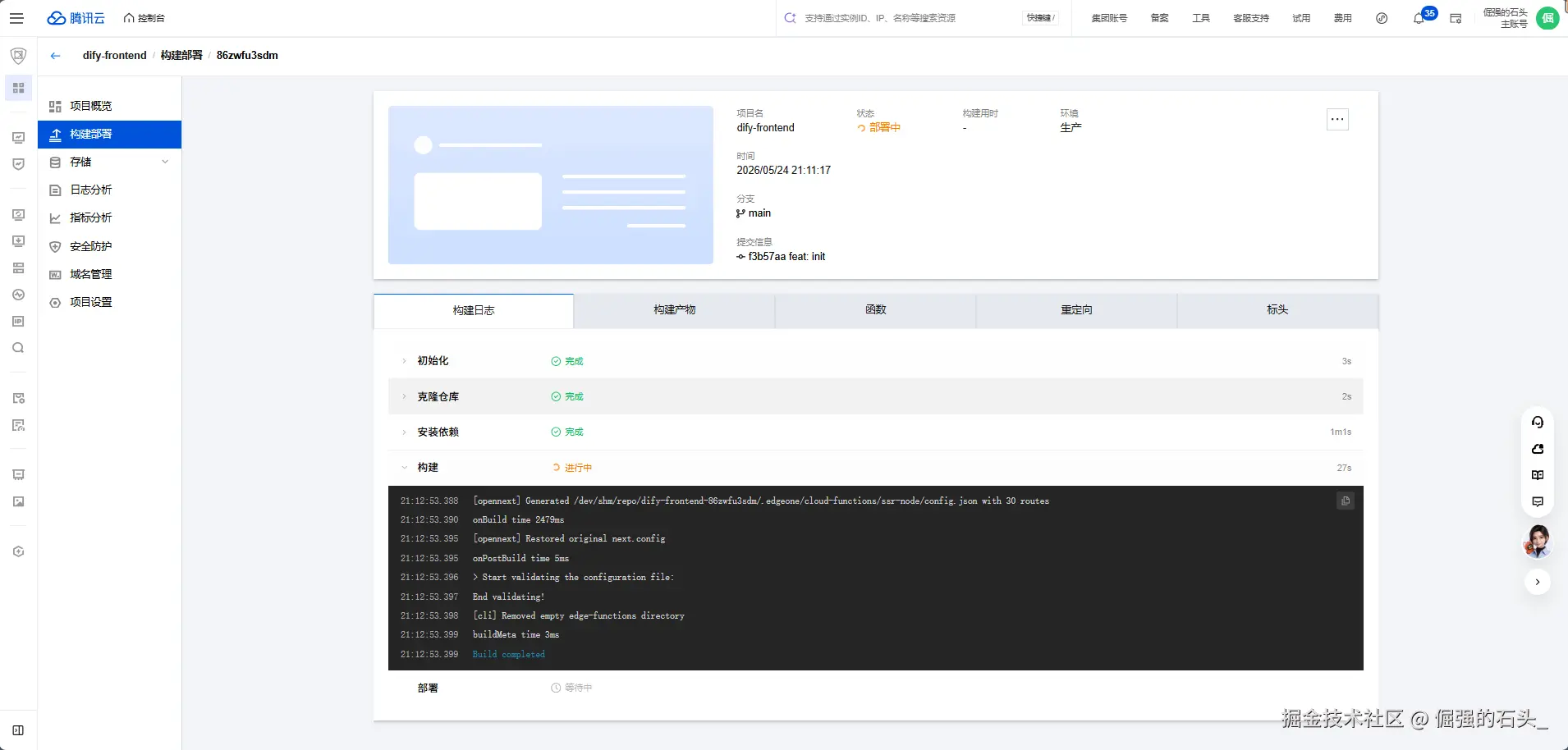Click the 部署 pending step row
This screenshot has height=750, width=1568.
click(x=875, y=688)
